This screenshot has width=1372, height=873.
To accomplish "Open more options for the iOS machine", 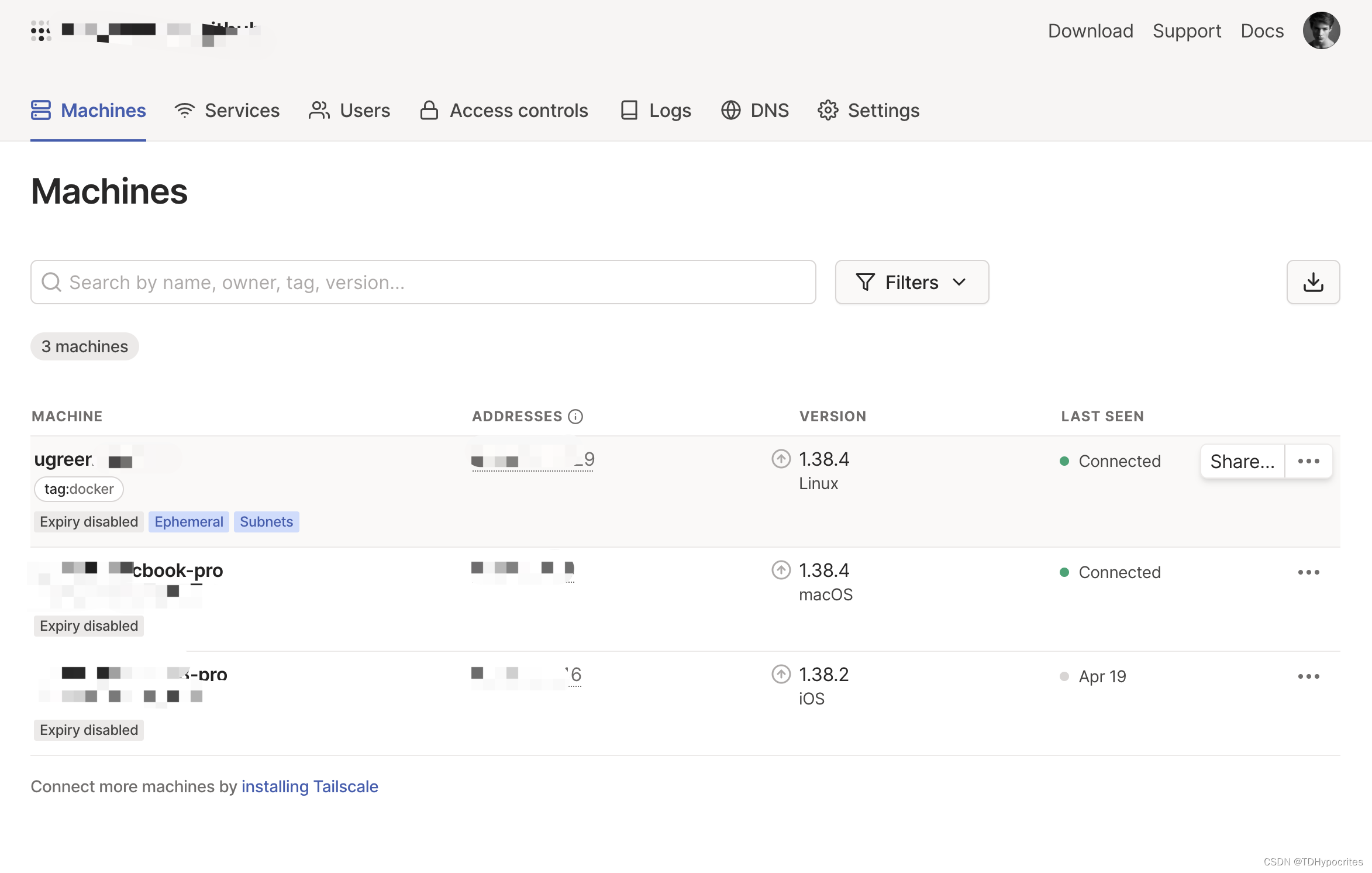I will pos(1308,676).
